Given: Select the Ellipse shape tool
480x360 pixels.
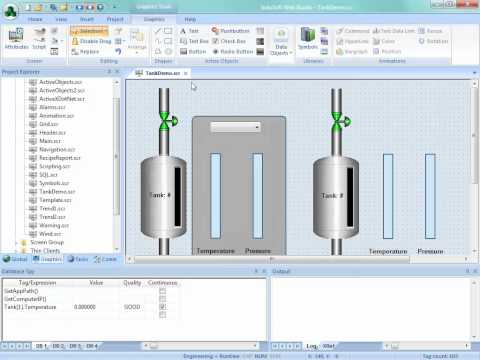Looking at the screenshot, I should click(x=168, y=51).
